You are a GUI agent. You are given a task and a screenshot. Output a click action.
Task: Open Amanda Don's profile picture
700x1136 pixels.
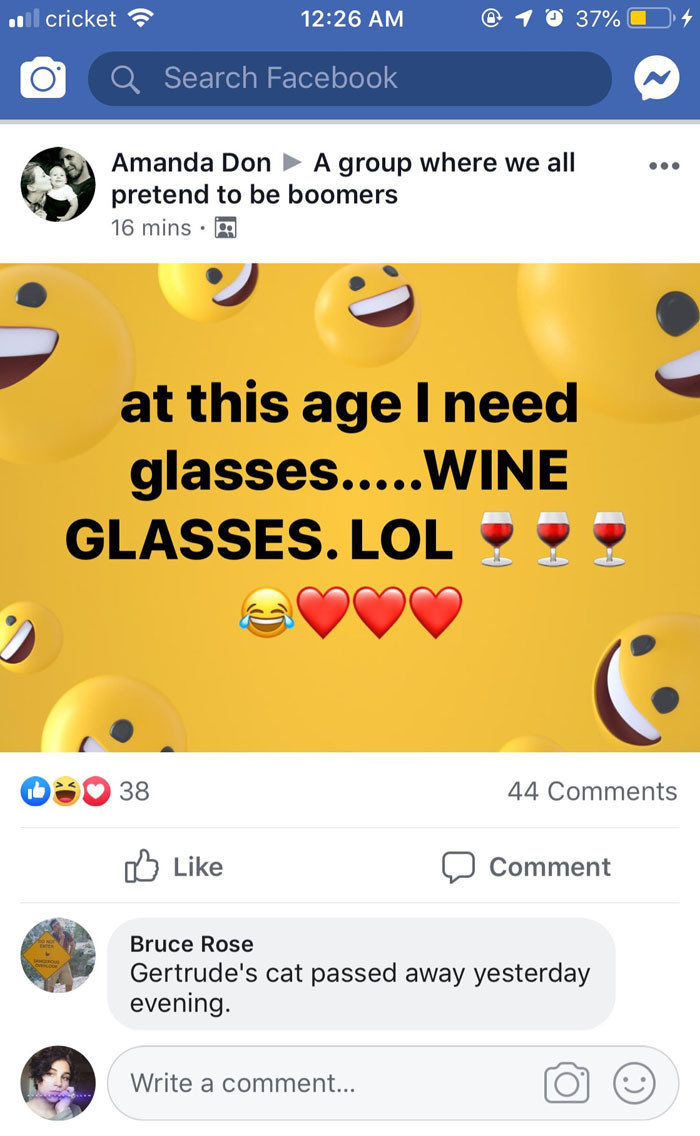(x=58, y=184)
